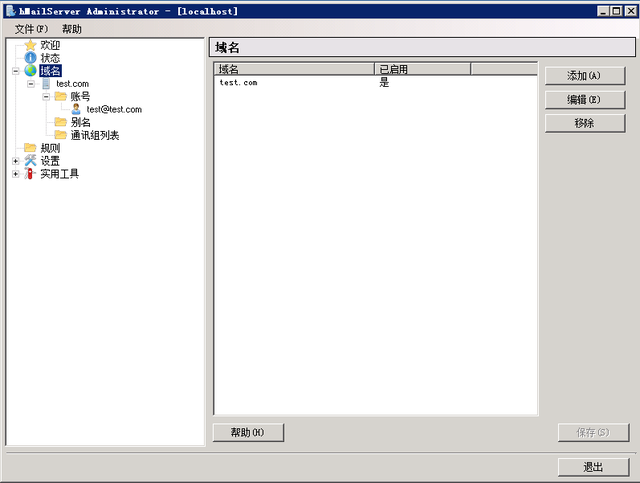Image resolution: width=640 pixels, height=483 pixels.
Task: Select 欢迎 in the tree
Action: 50,45
